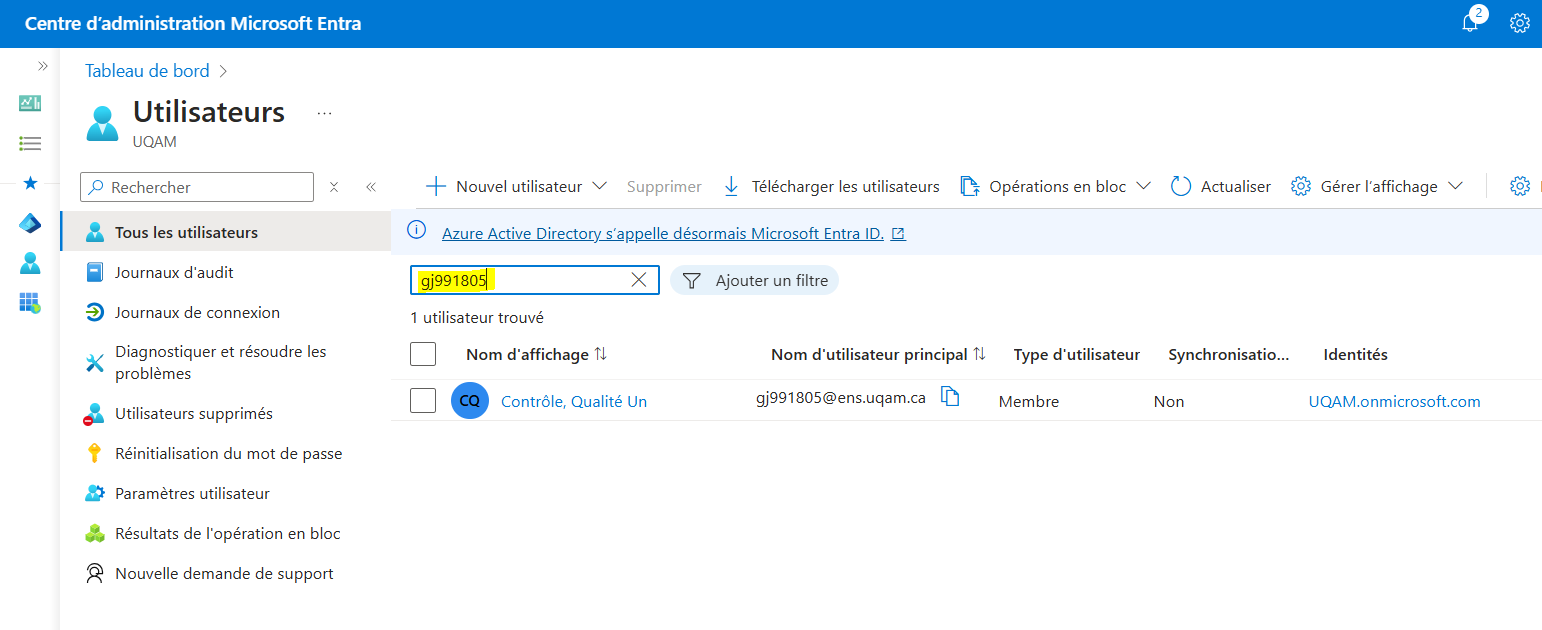
Task: Click the Actualiser refresh button
Action: pyautogui.click(x=1221, y=187)
